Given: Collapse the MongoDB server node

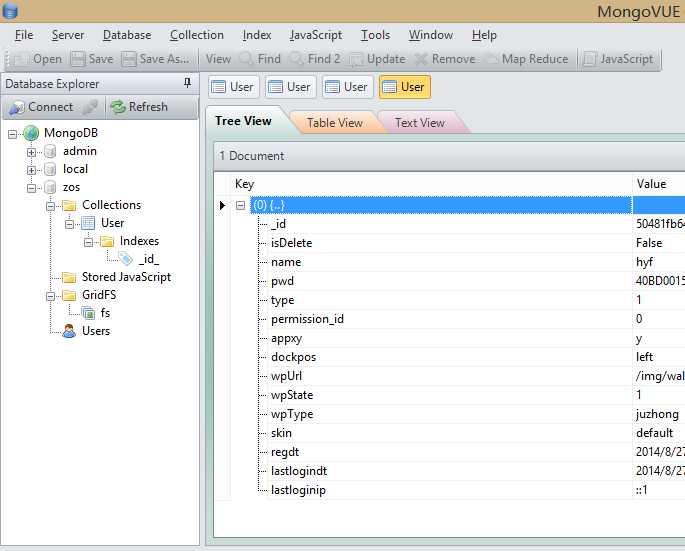Looking at the screenshot, I should [x=12, y=134].
